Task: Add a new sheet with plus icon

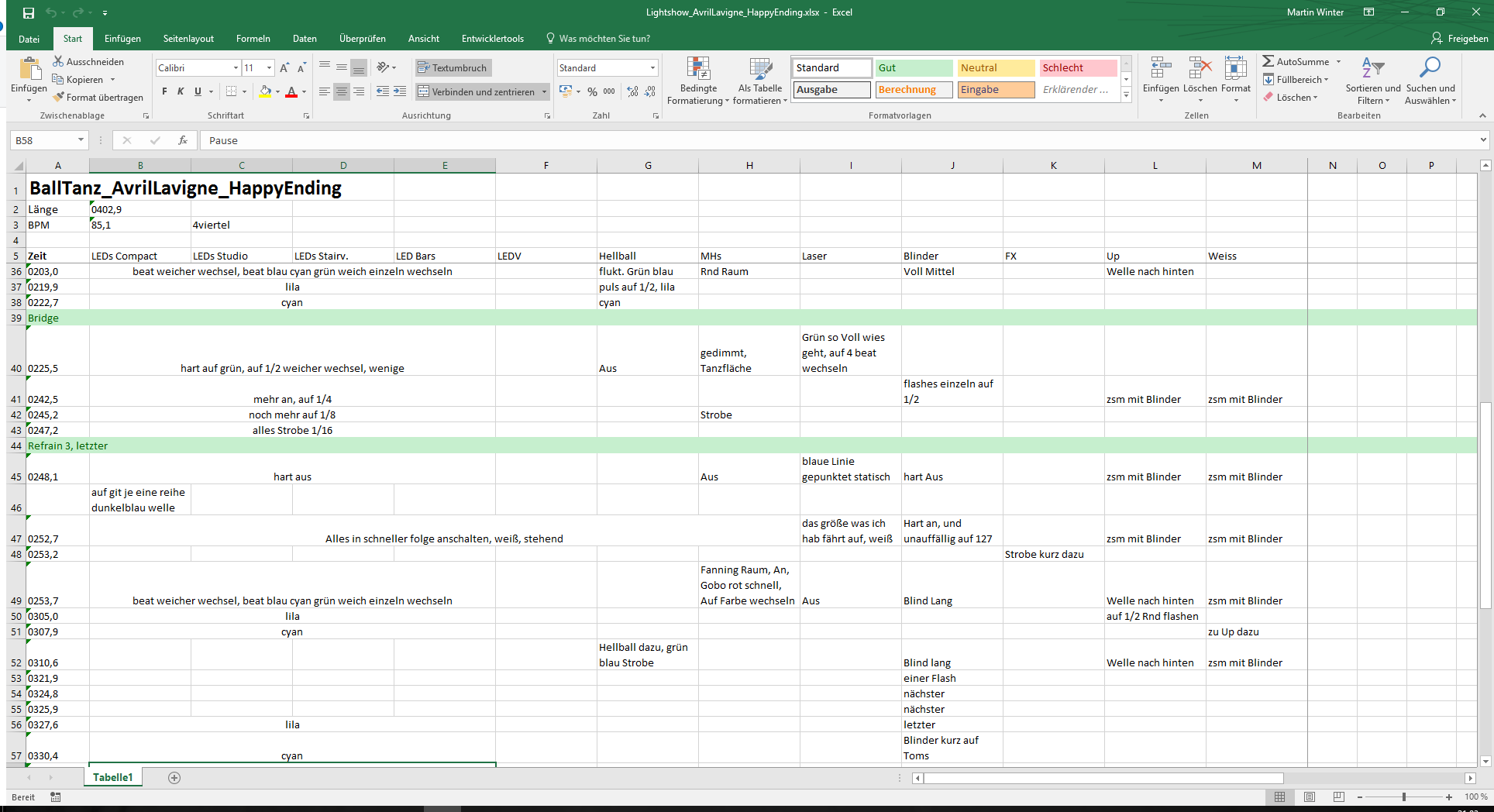Action: 174,778
